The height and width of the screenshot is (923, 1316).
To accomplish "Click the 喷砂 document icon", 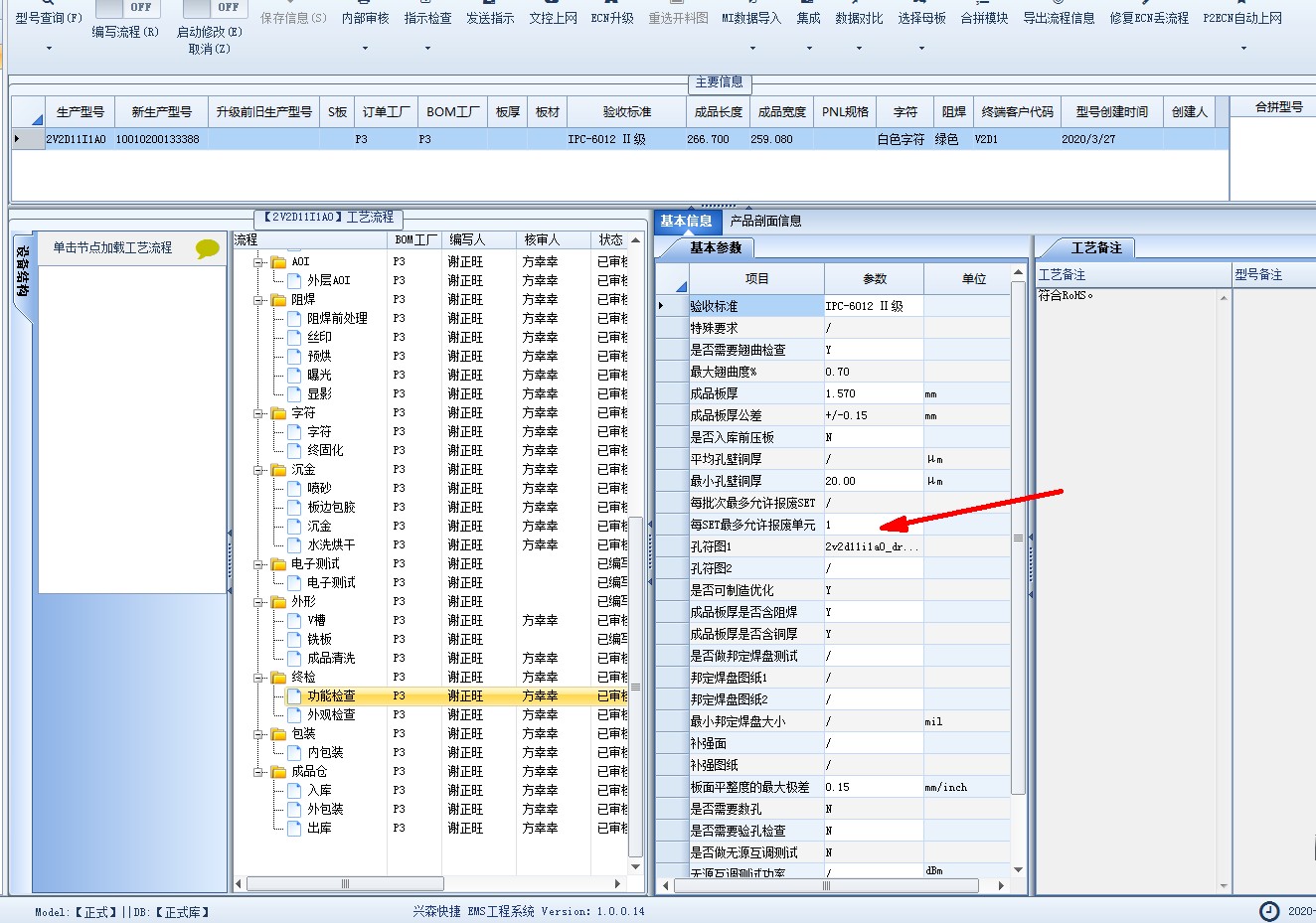I will [x=294, y=488].
